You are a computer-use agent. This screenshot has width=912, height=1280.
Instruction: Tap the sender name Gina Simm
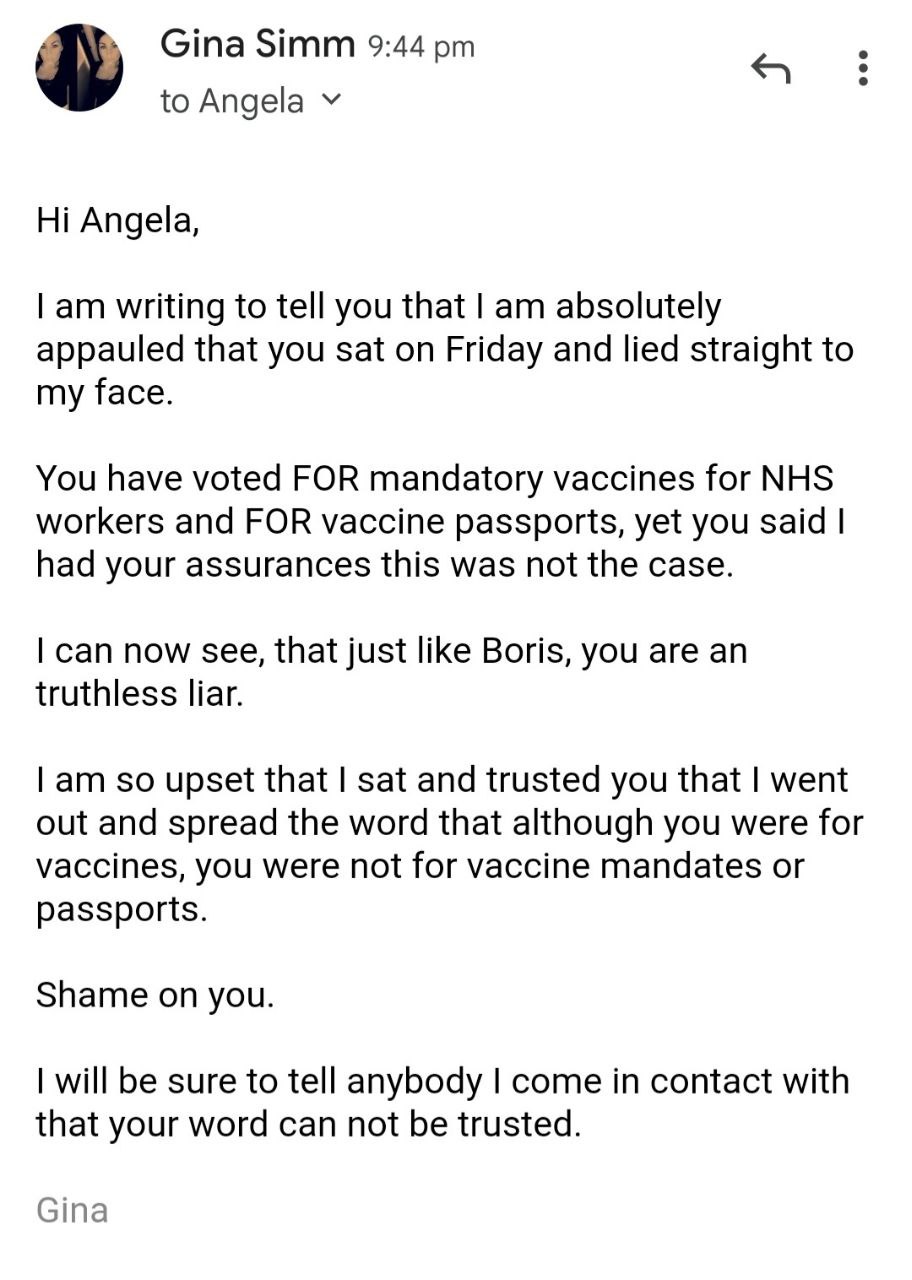[257, 44]
